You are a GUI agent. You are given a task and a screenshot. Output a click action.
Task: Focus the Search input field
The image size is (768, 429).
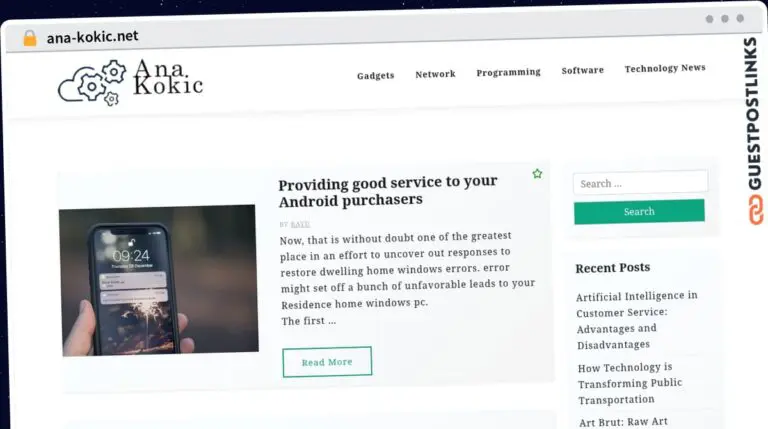tap(640, 183)
